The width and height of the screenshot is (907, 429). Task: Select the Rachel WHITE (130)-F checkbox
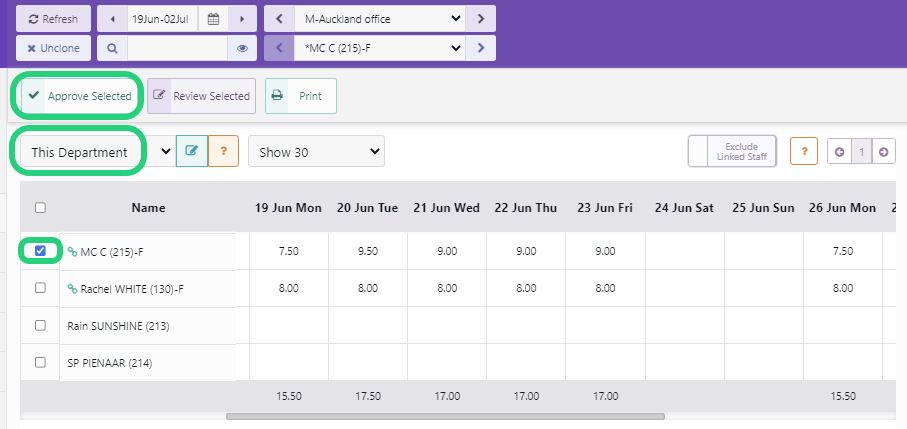tap(40, 288)
